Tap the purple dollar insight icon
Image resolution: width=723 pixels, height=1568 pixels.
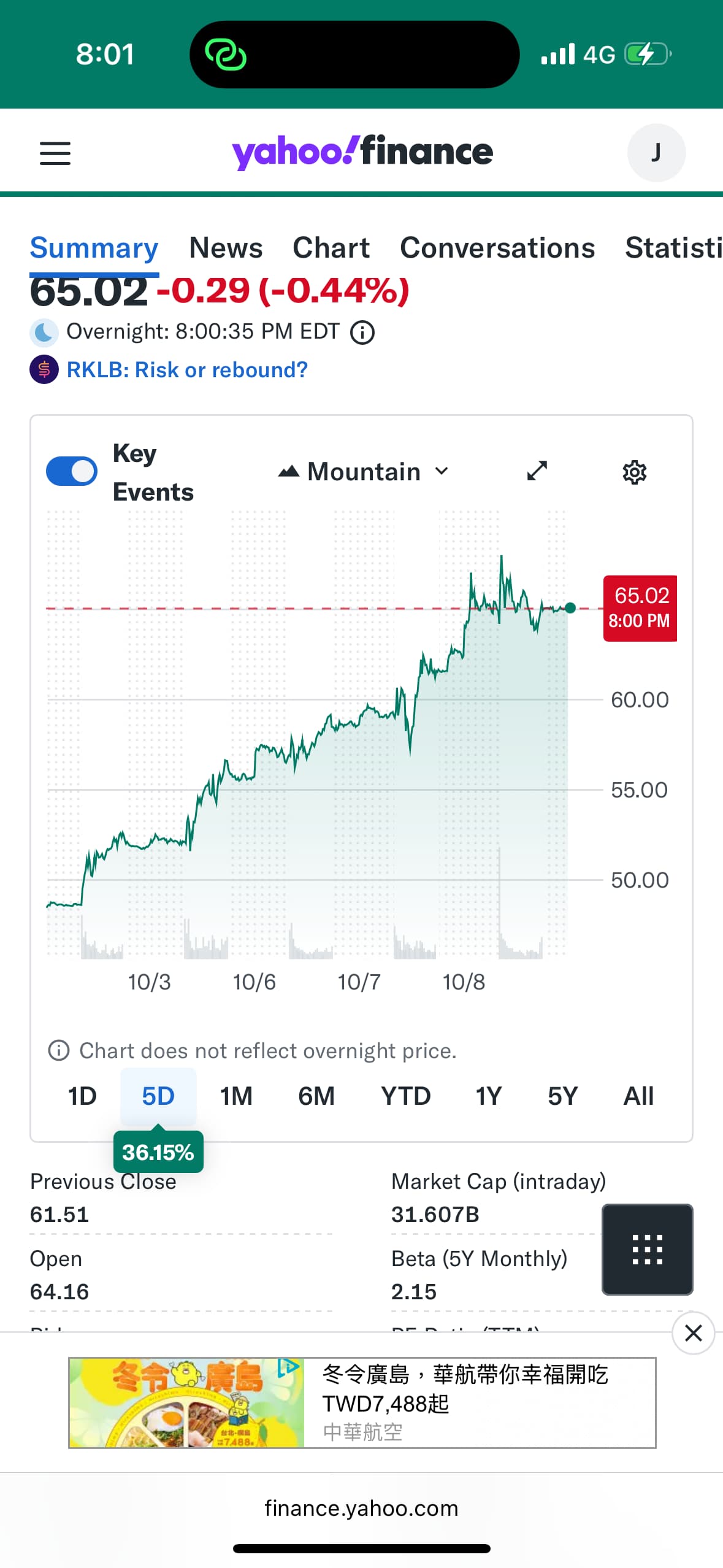pos(44,370)
